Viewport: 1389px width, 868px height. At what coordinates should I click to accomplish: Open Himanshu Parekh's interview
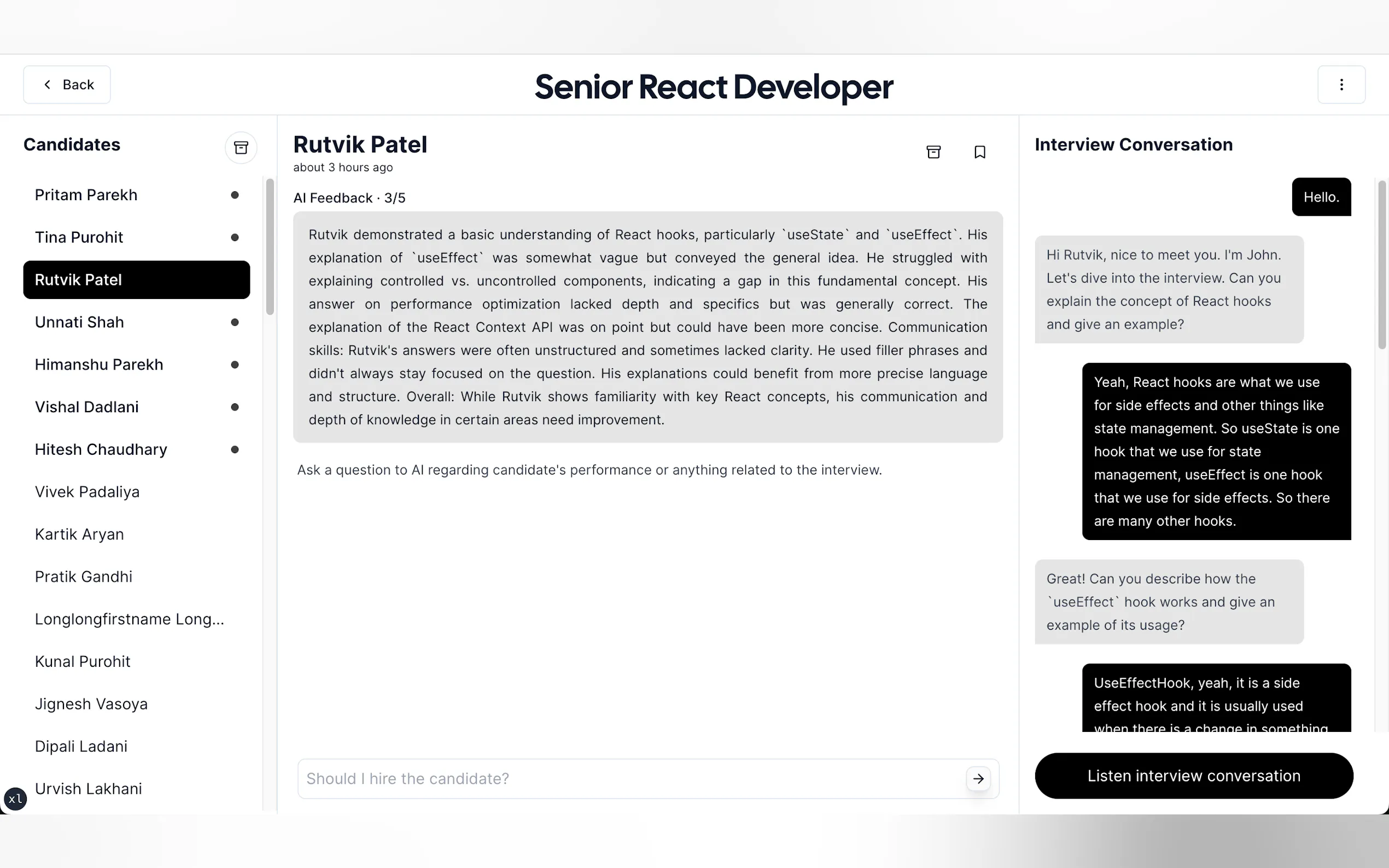click(99, 365)
